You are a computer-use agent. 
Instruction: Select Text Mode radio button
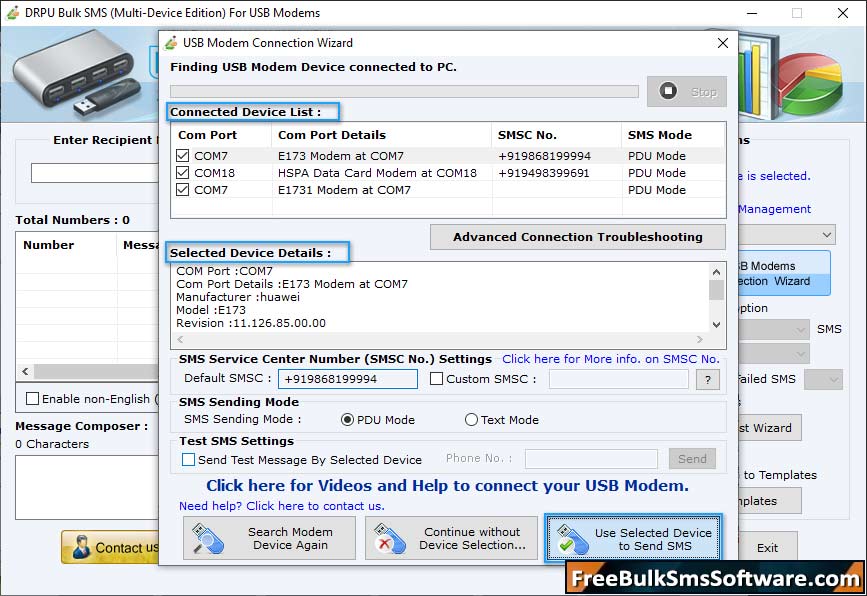pyautogui.click(x=471, y=420)
